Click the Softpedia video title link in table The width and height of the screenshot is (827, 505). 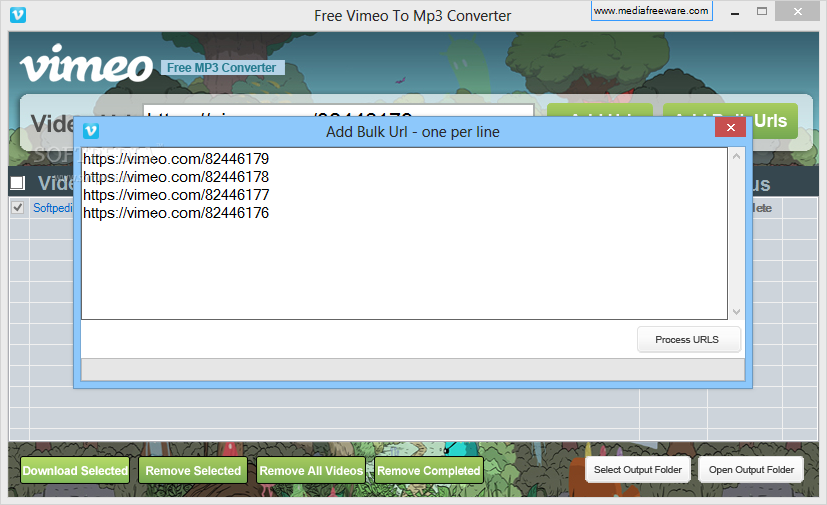(x=53, y=208)
